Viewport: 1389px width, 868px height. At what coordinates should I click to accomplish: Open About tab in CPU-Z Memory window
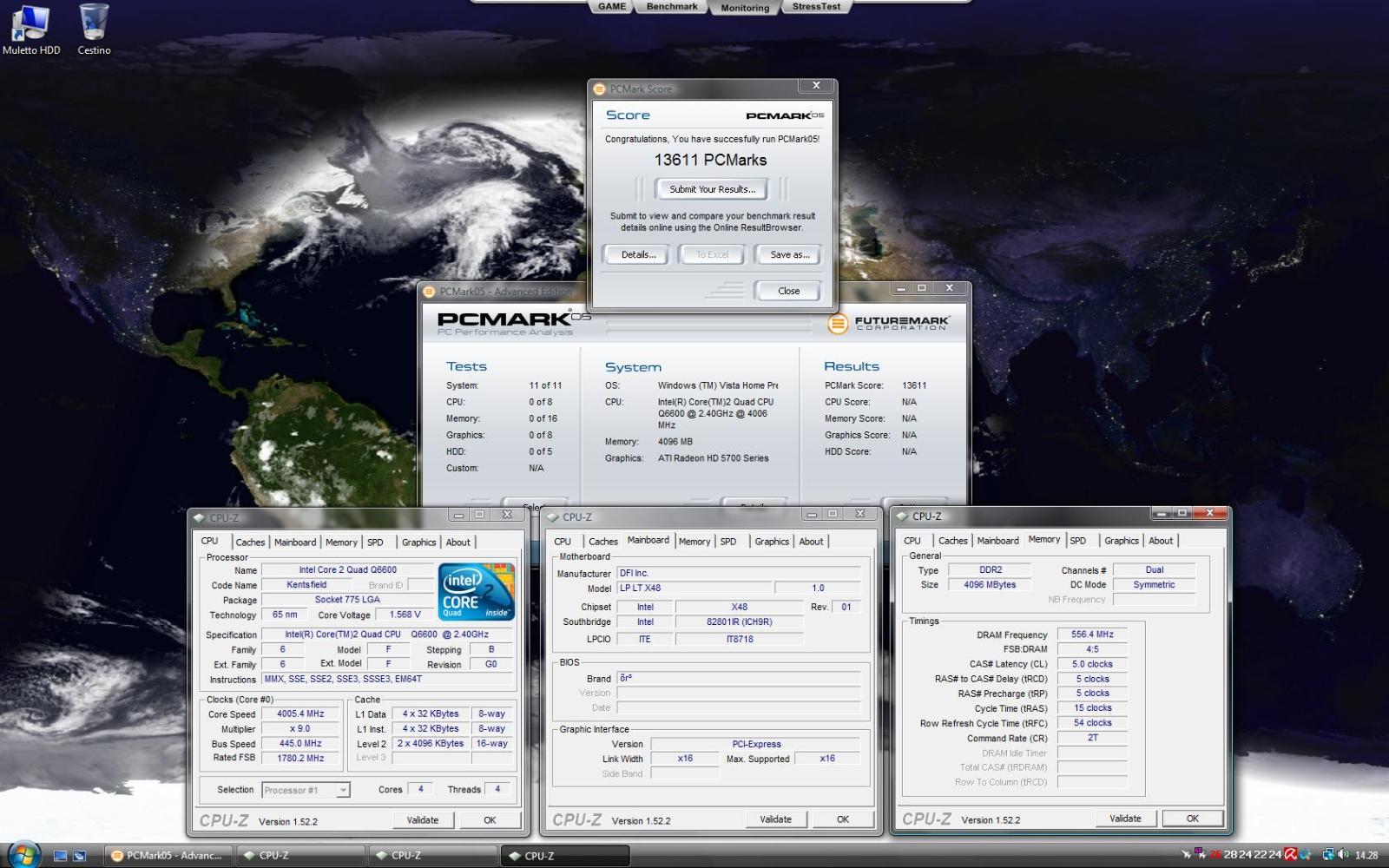[1161, 541]
